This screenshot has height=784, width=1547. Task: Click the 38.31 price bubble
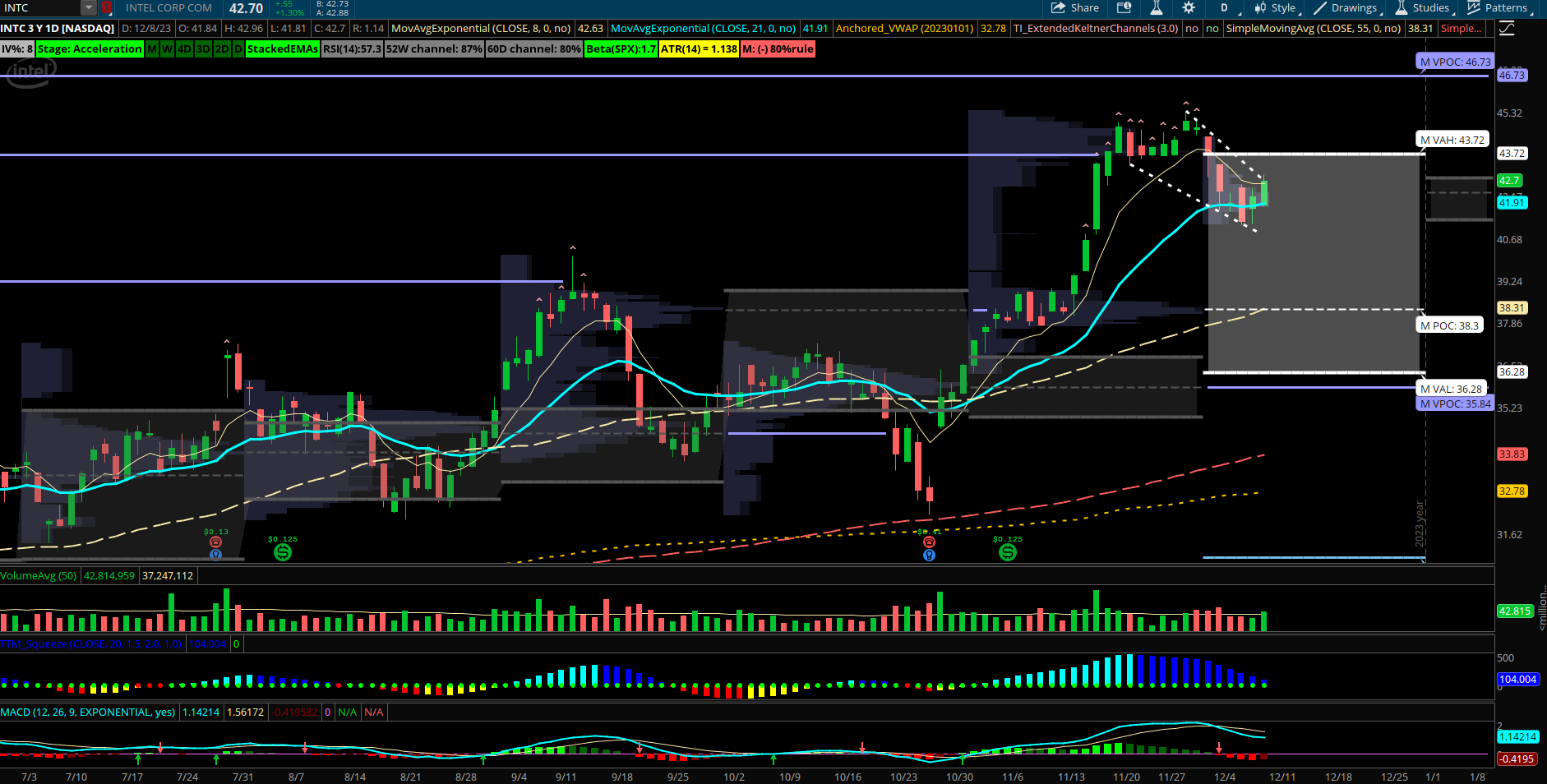pyautogui.click(x=1512, y=307)
